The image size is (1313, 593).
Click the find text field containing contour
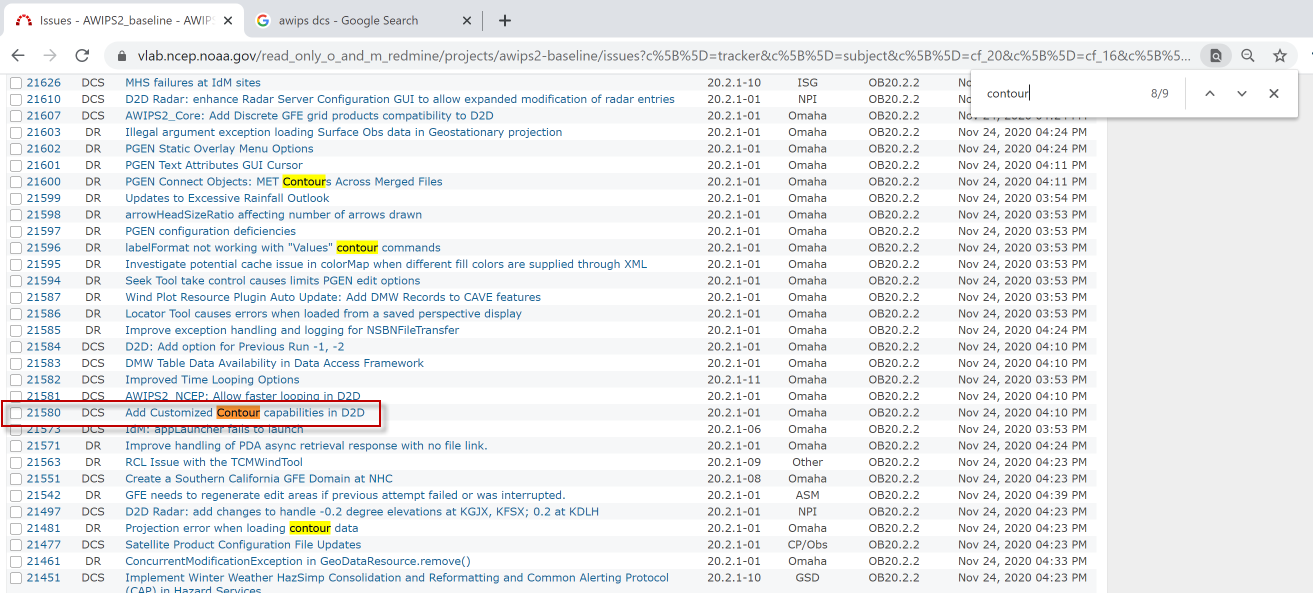tap(1060, 93)
